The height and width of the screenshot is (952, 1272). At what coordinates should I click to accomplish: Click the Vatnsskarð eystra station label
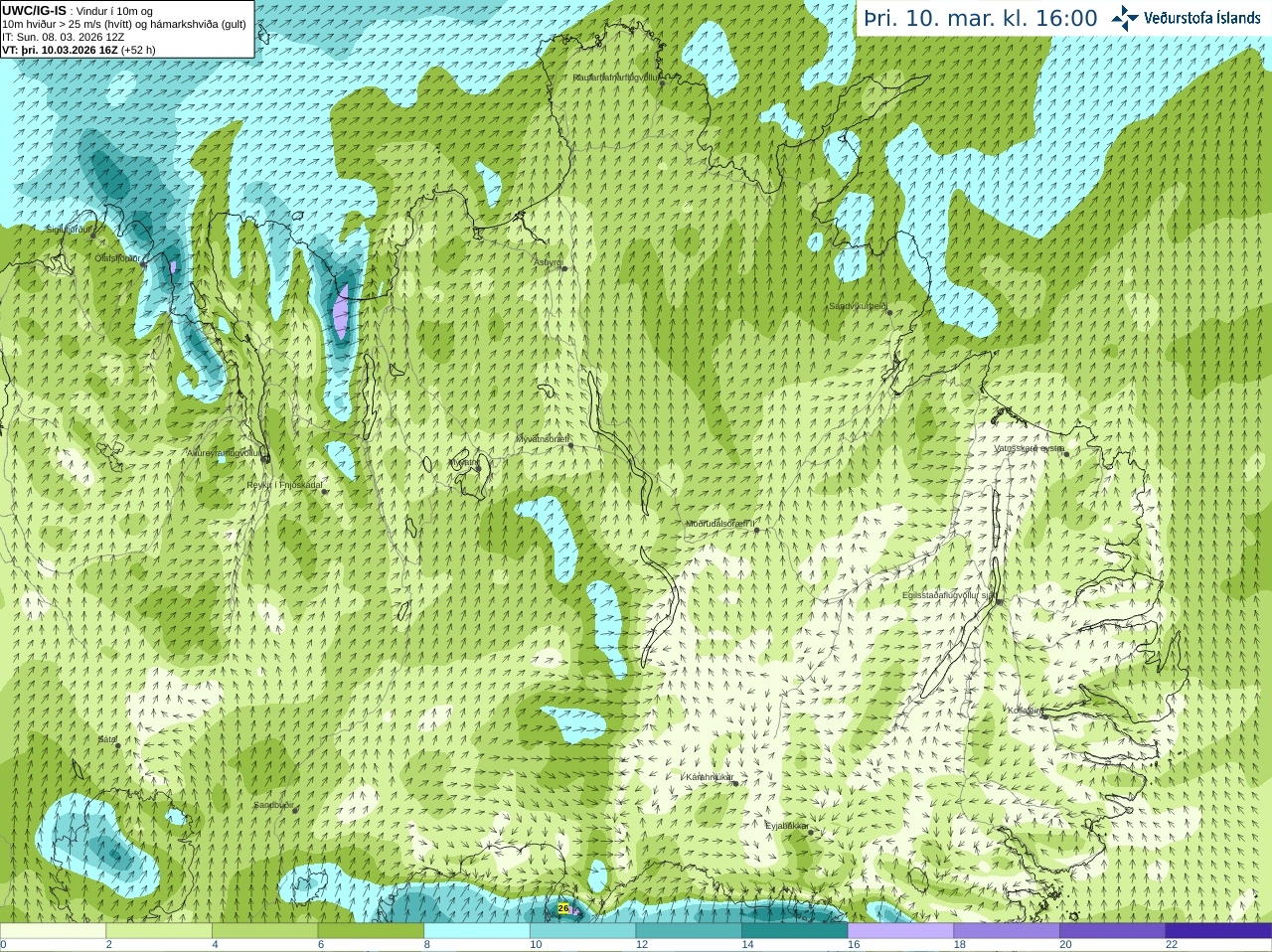1029,448
